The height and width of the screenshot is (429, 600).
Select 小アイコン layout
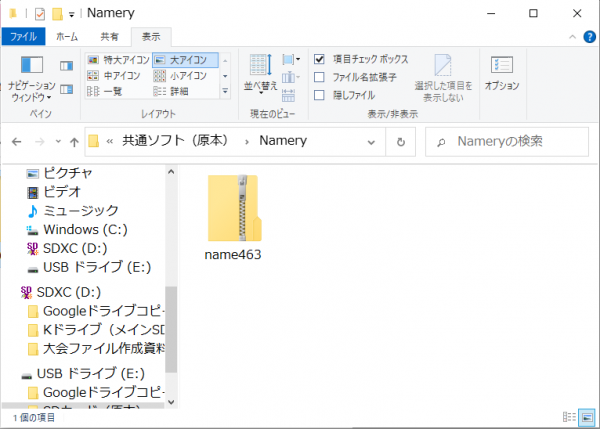(x=180, y=76)
